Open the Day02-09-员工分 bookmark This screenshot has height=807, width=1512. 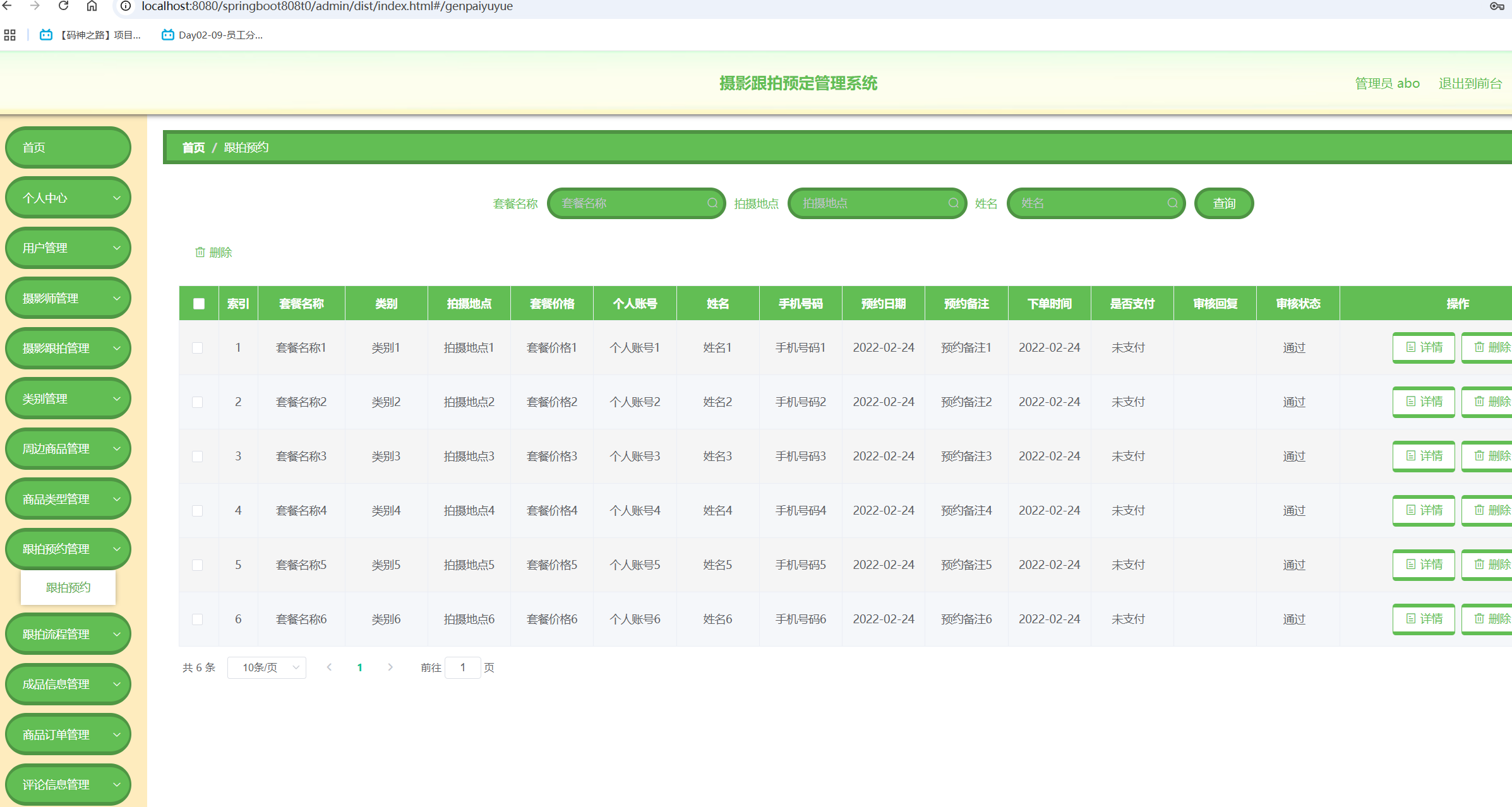(212, 35)
